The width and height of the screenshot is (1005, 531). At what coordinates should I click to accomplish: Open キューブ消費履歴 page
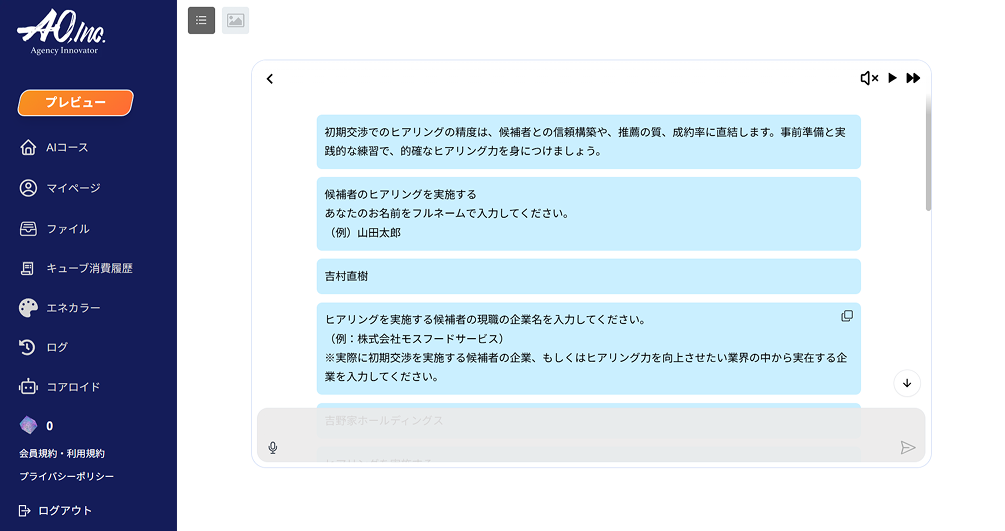pyautogui.click(x=88, y=268)
